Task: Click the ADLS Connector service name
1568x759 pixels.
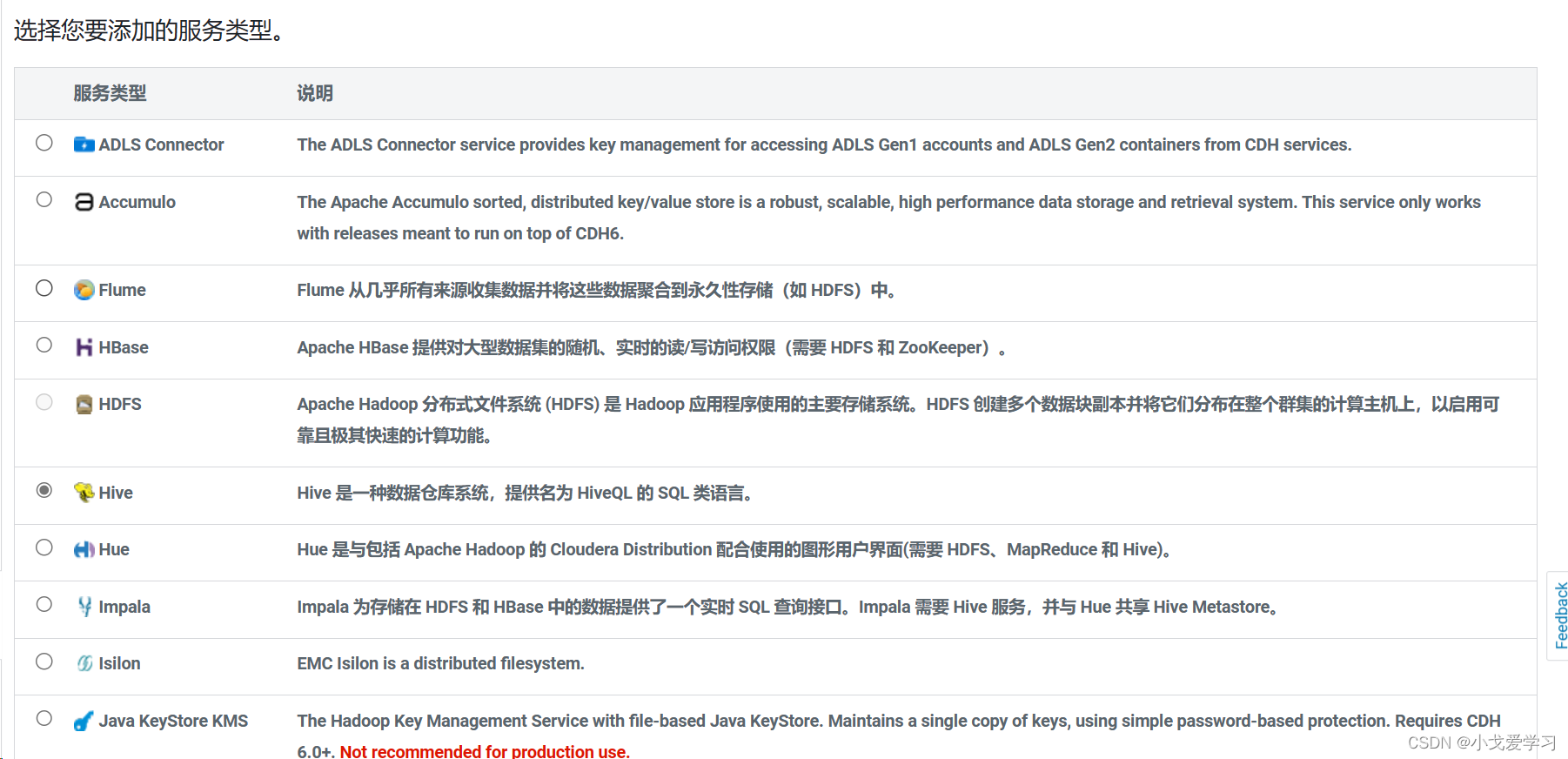Action: tap(161, 144)
